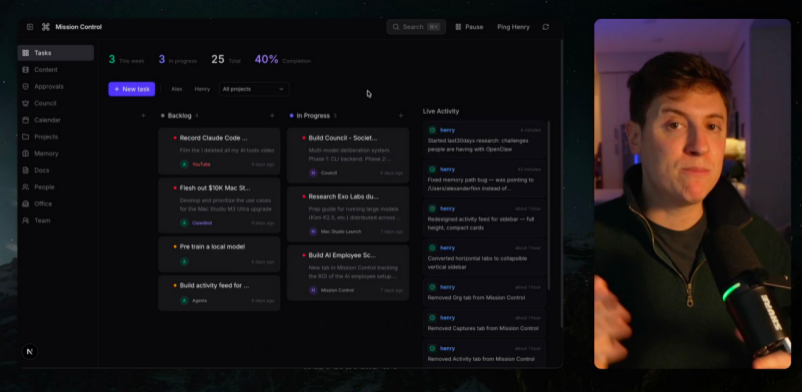Collapse the sidebar using the panel icon

point(30,27)
